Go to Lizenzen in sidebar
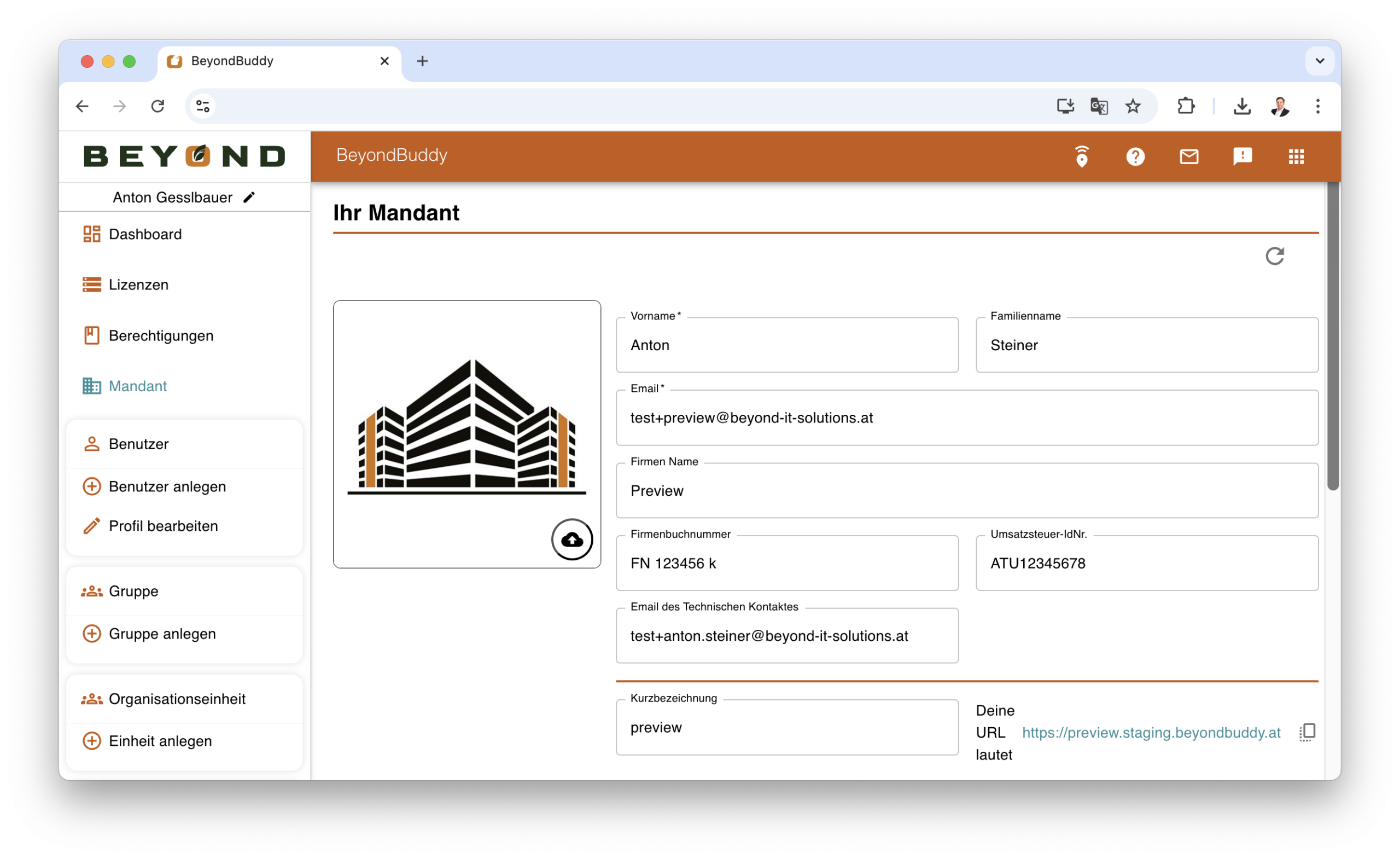Image resolution: width=1400 pixels, height=858 pixels. 138,285
